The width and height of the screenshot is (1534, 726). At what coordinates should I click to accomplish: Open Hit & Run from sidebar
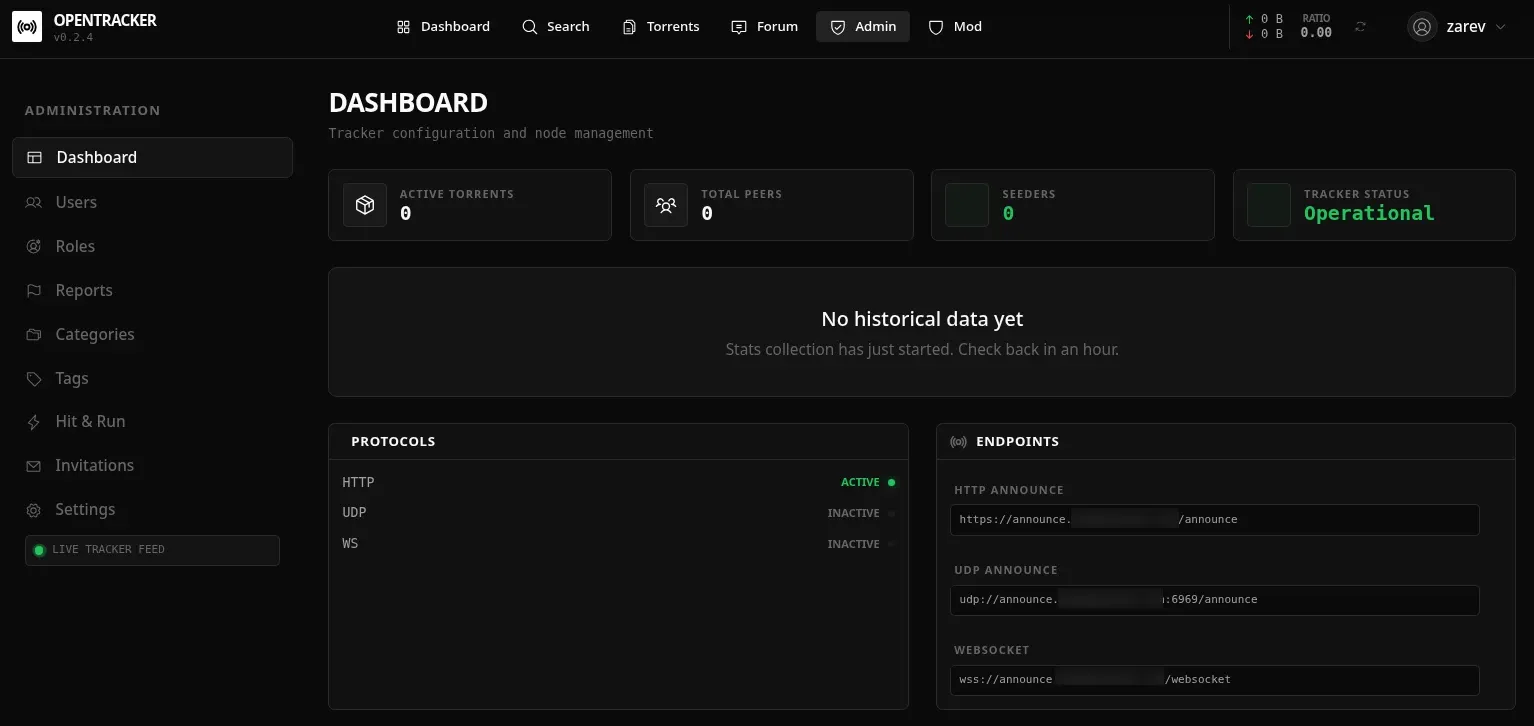point(90,422)
